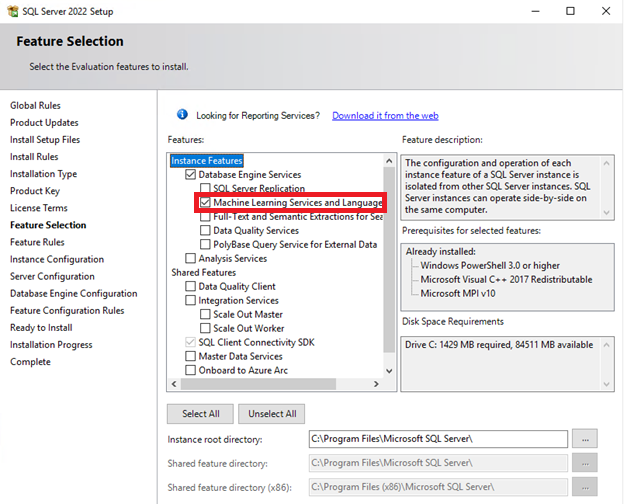Go to the Ready to Install step
Viewport: 624px width, 504px height.
pyautogui.click(x=41, y=328)
